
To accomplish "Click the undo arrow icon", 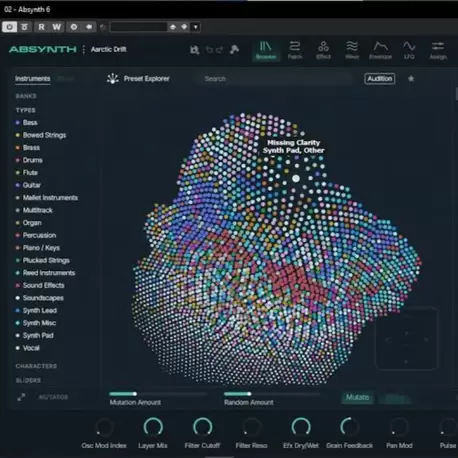I will [x=209, y=50].
